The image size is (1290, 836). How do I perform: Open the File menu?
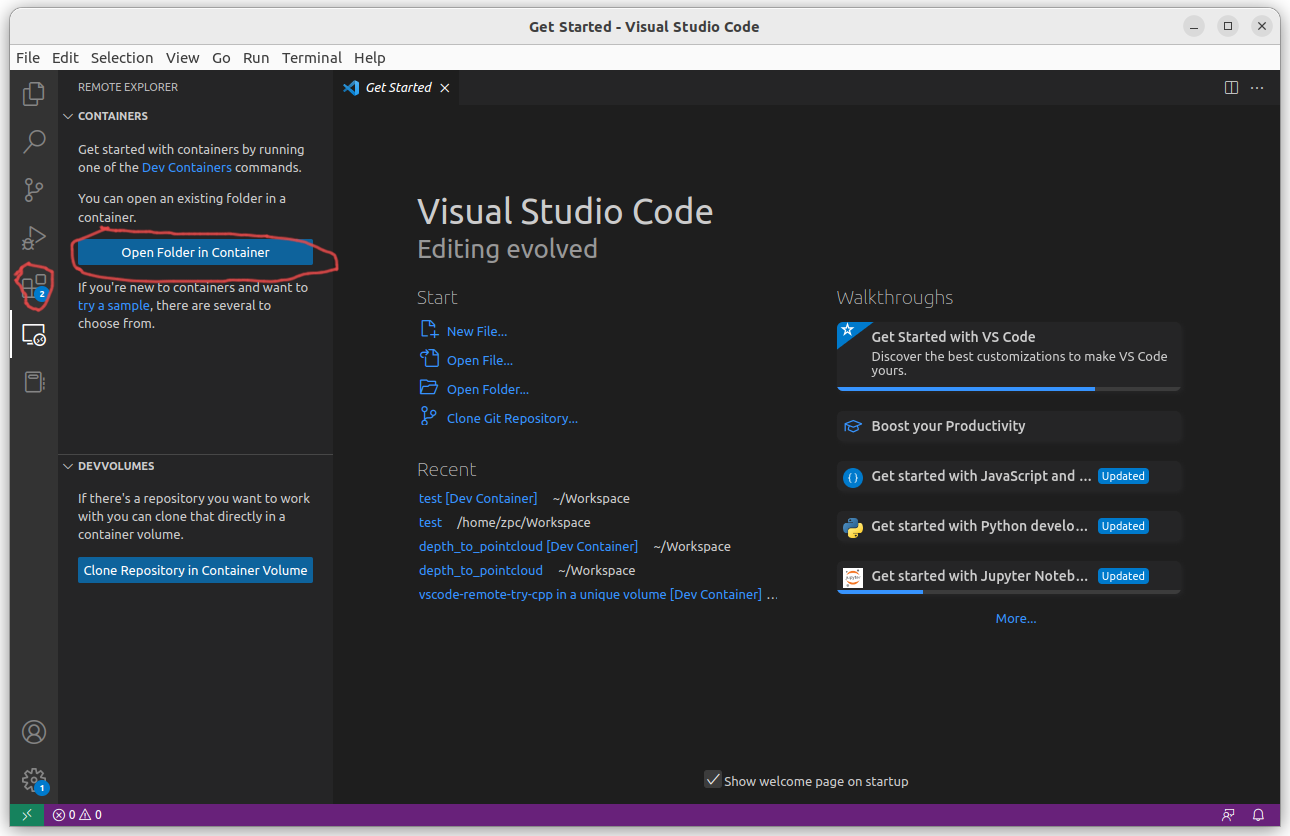(28, 58)
